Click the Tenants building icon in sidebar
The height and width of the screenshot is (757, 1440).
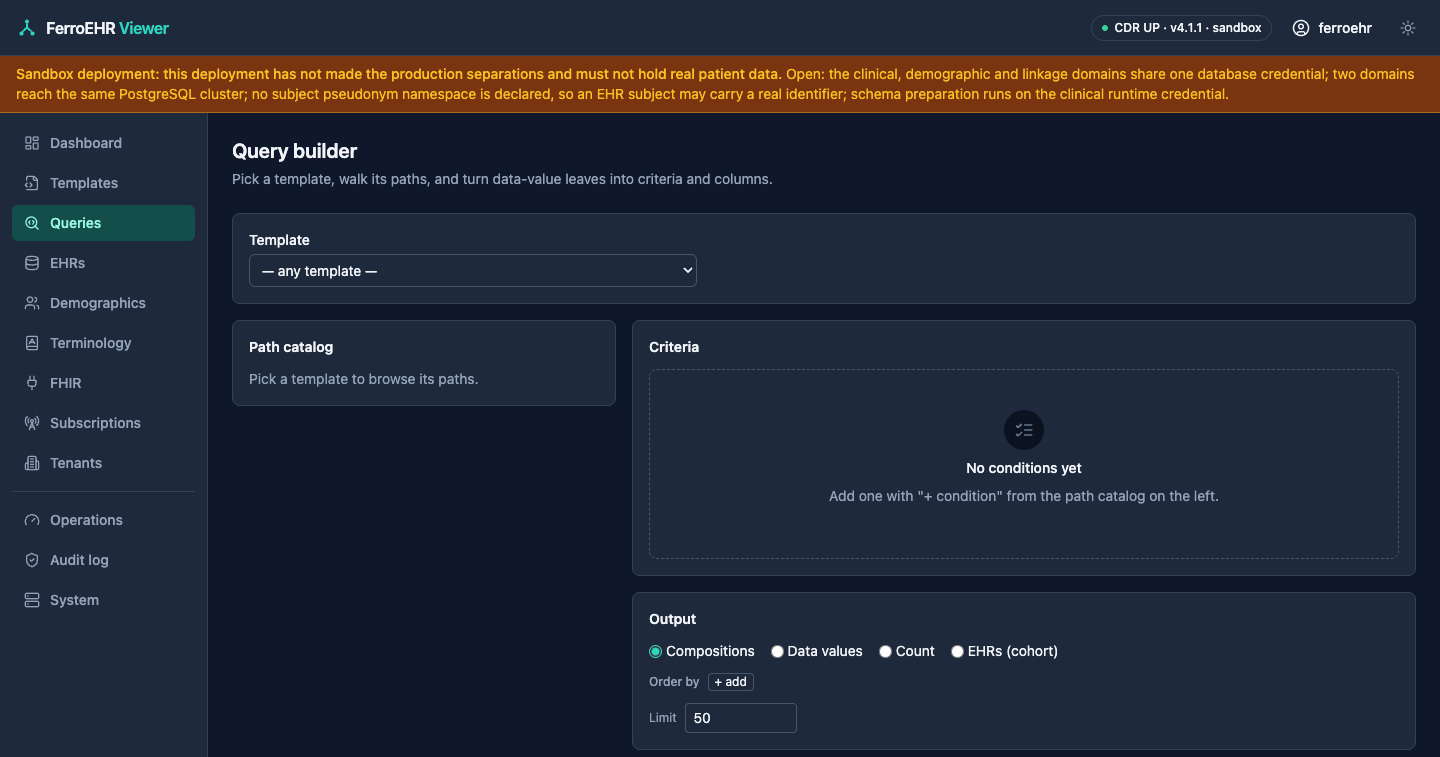[32, 463]
